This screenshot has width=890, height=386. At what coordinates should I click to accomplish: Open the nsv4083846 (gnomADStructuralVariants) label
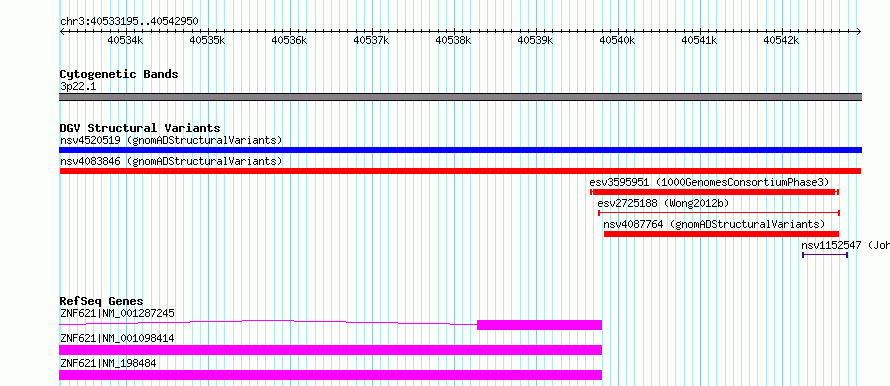[171, 161]
